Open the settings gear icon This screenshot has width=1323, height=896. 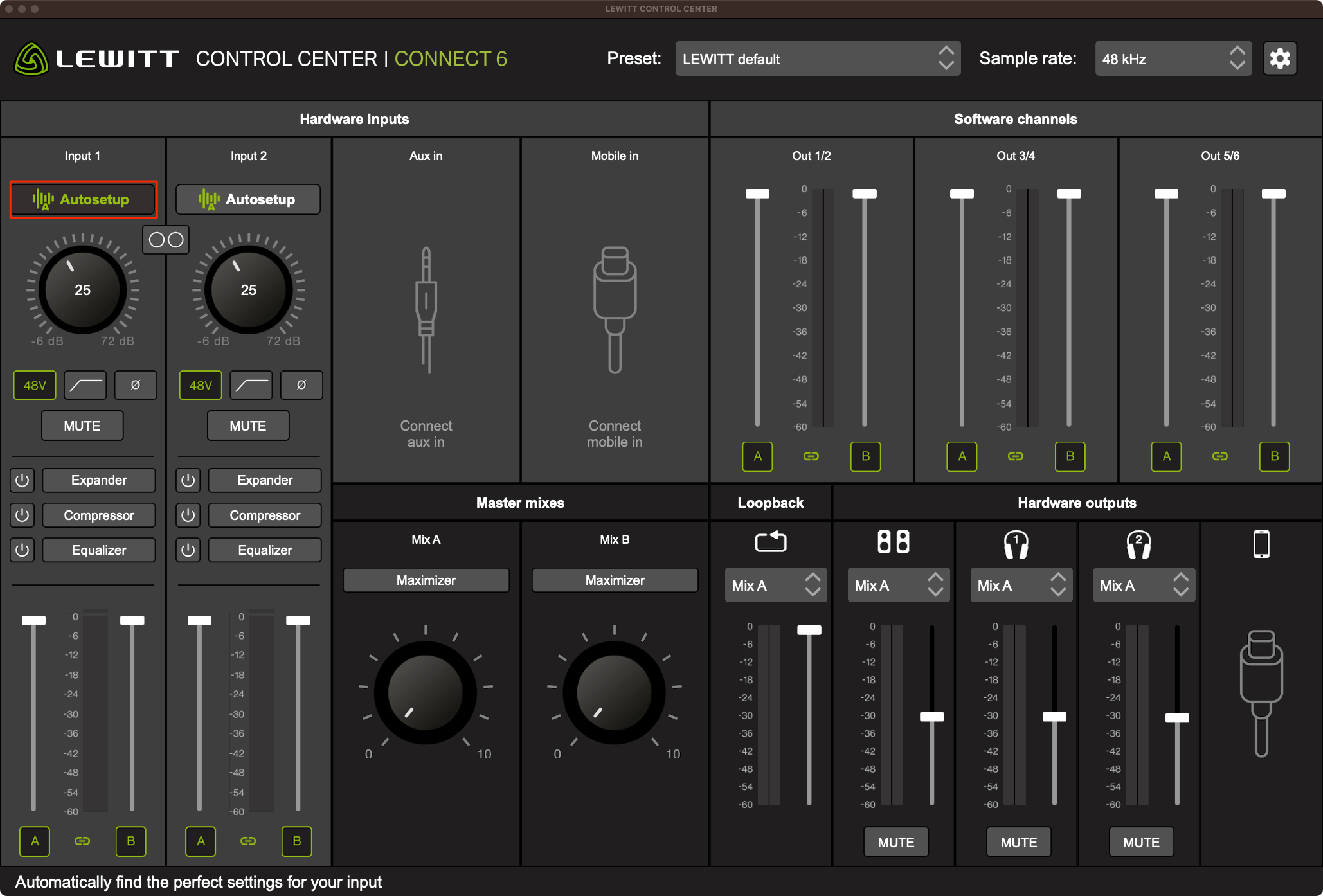(1279, 58)
